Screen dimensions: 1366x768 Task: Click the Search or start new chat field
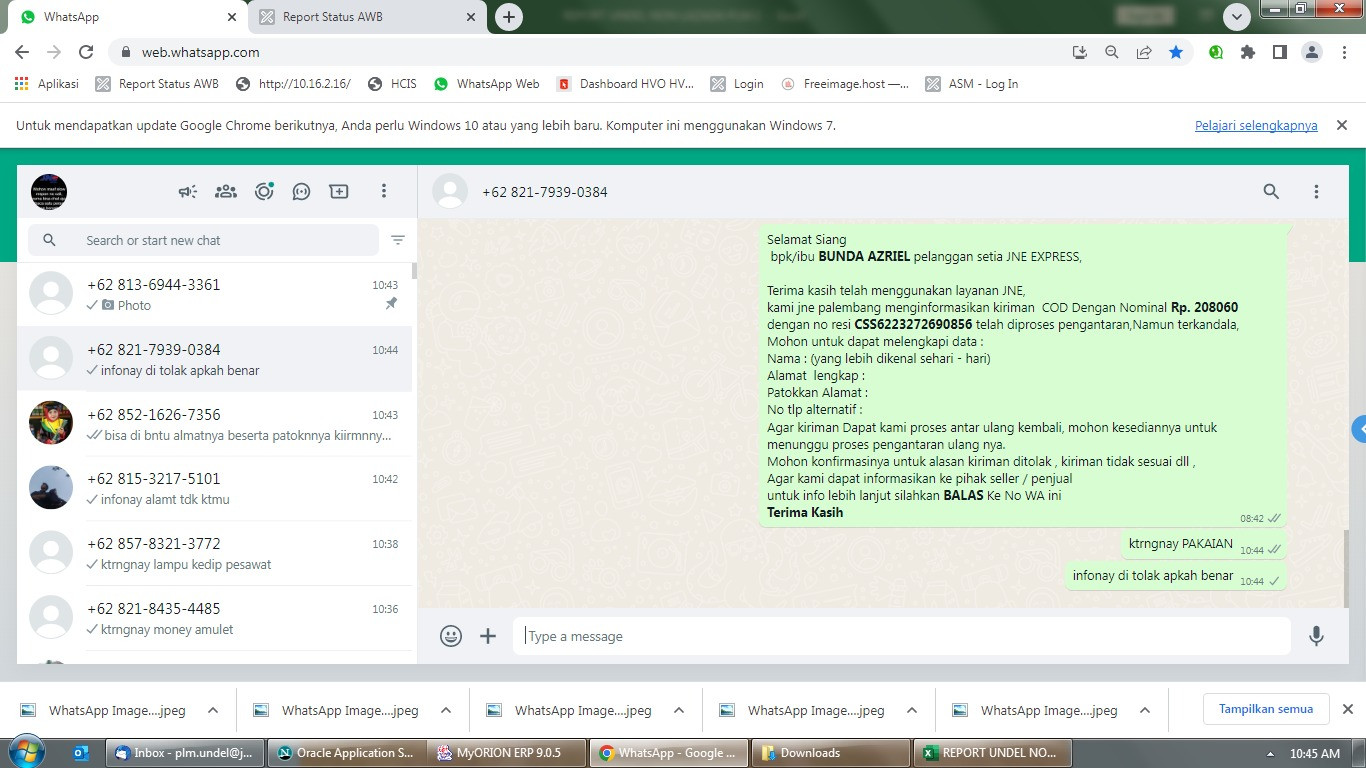204,240
